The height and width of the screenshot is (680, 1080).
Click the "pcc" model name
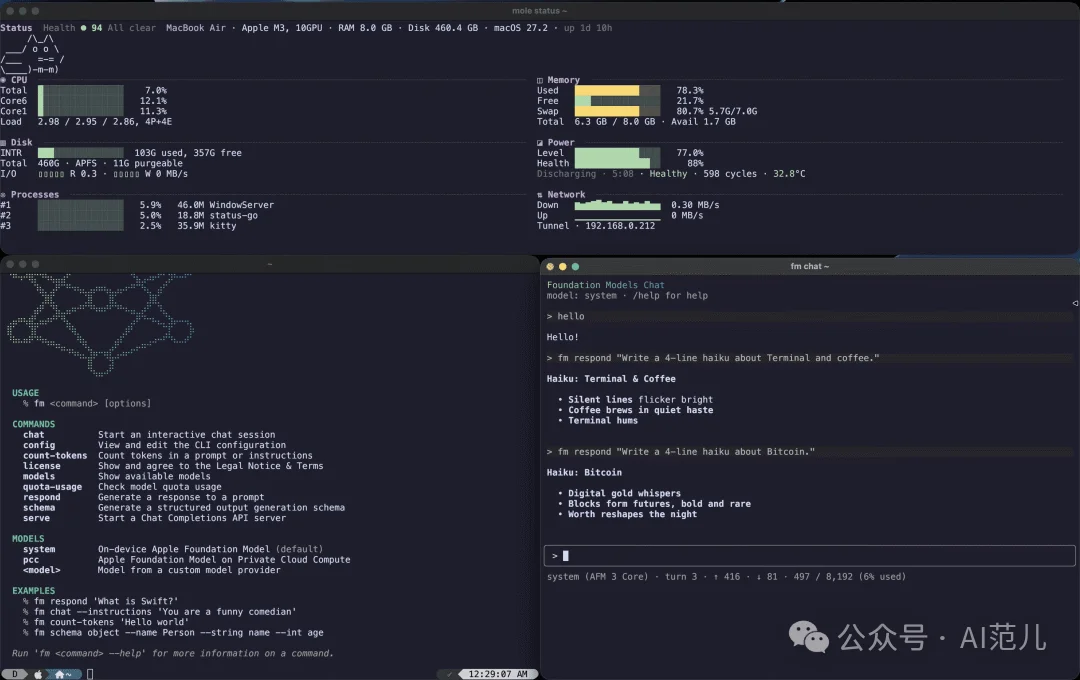pyautogui.click(x=31, y=559)
